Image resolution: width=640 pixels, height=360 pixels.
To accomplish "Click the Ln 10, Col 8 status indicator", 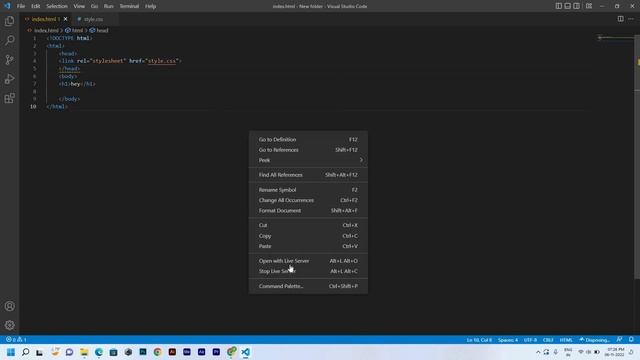I will (x=479, y=340).
